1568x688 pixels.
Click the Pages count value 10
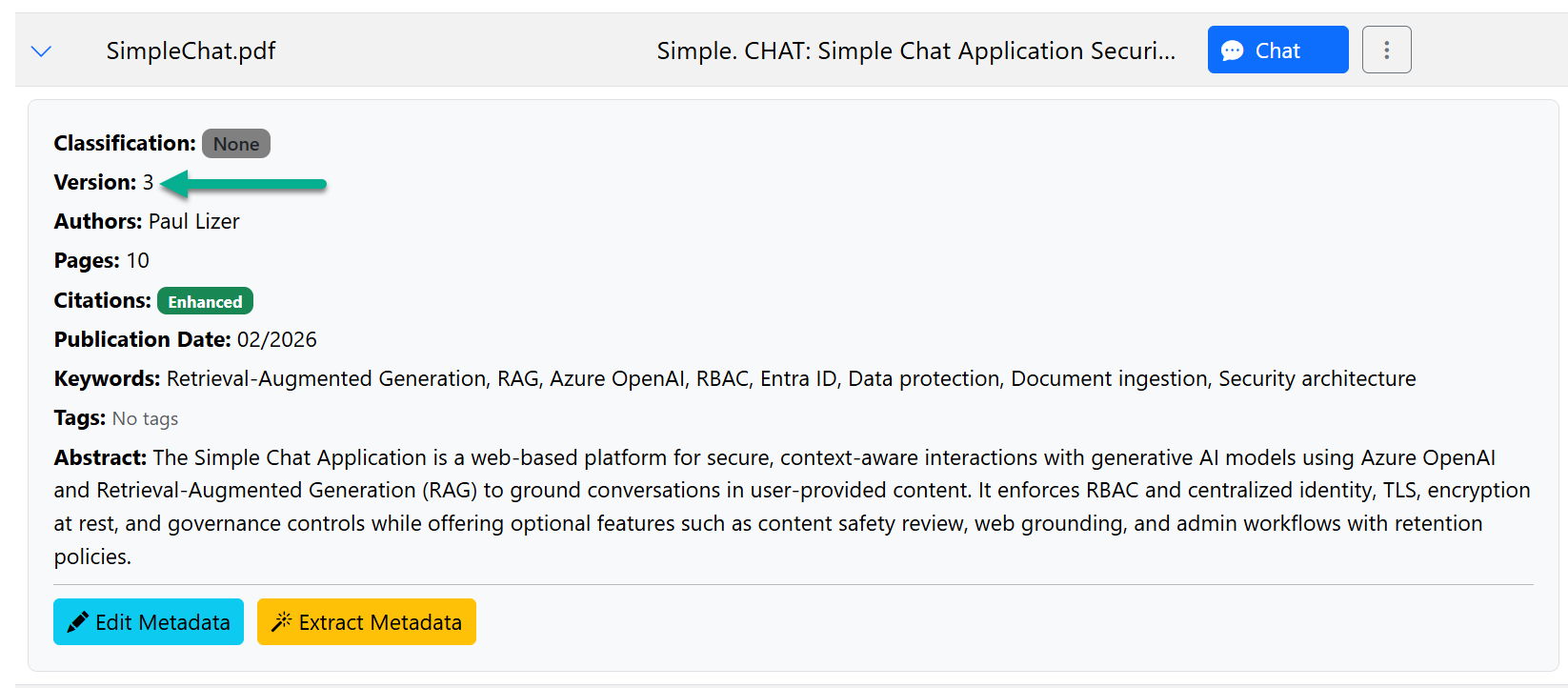click(x=138, y=261)
